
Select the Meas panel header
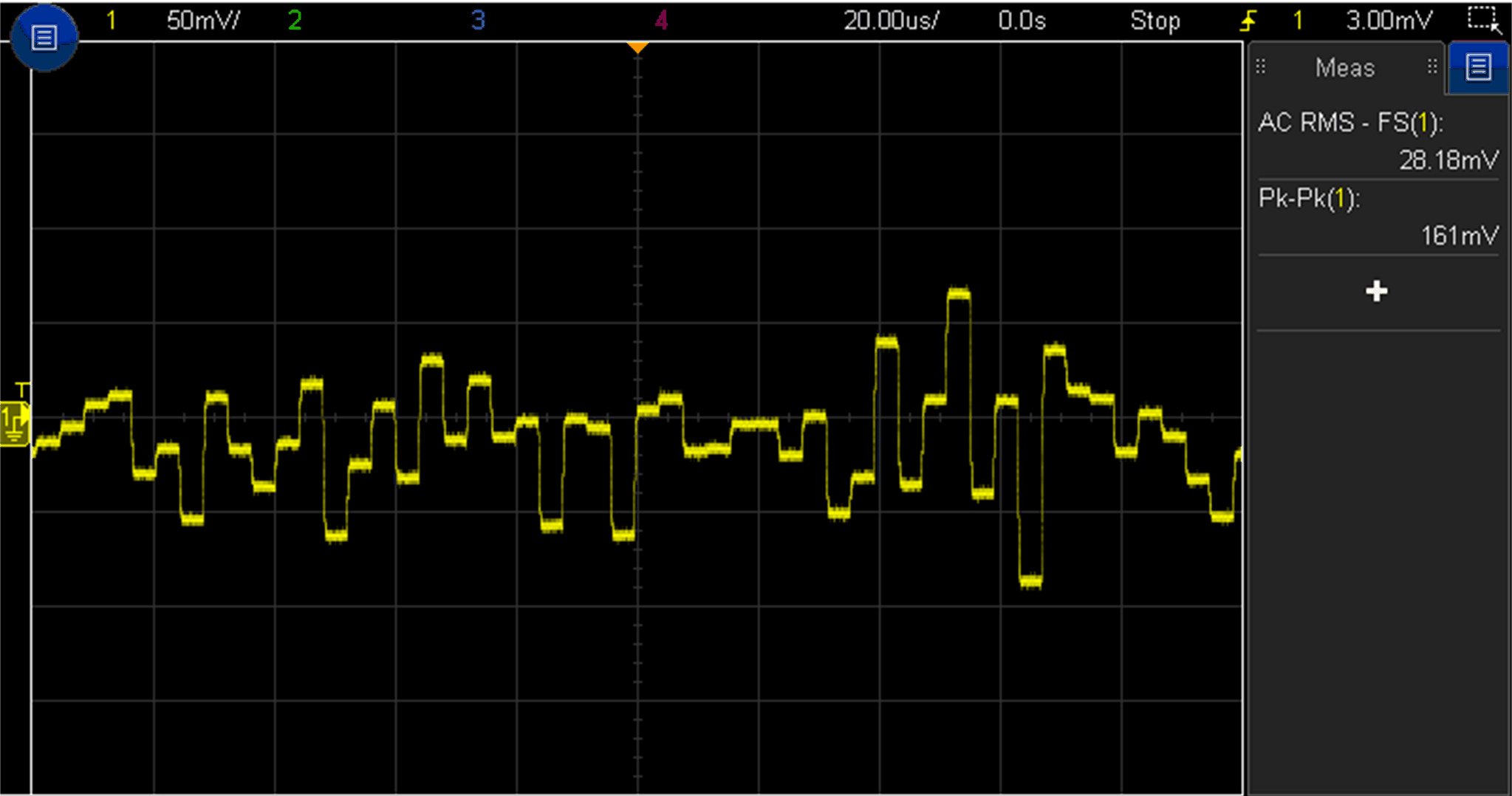pyautogui.click(x=1344, y=68)
